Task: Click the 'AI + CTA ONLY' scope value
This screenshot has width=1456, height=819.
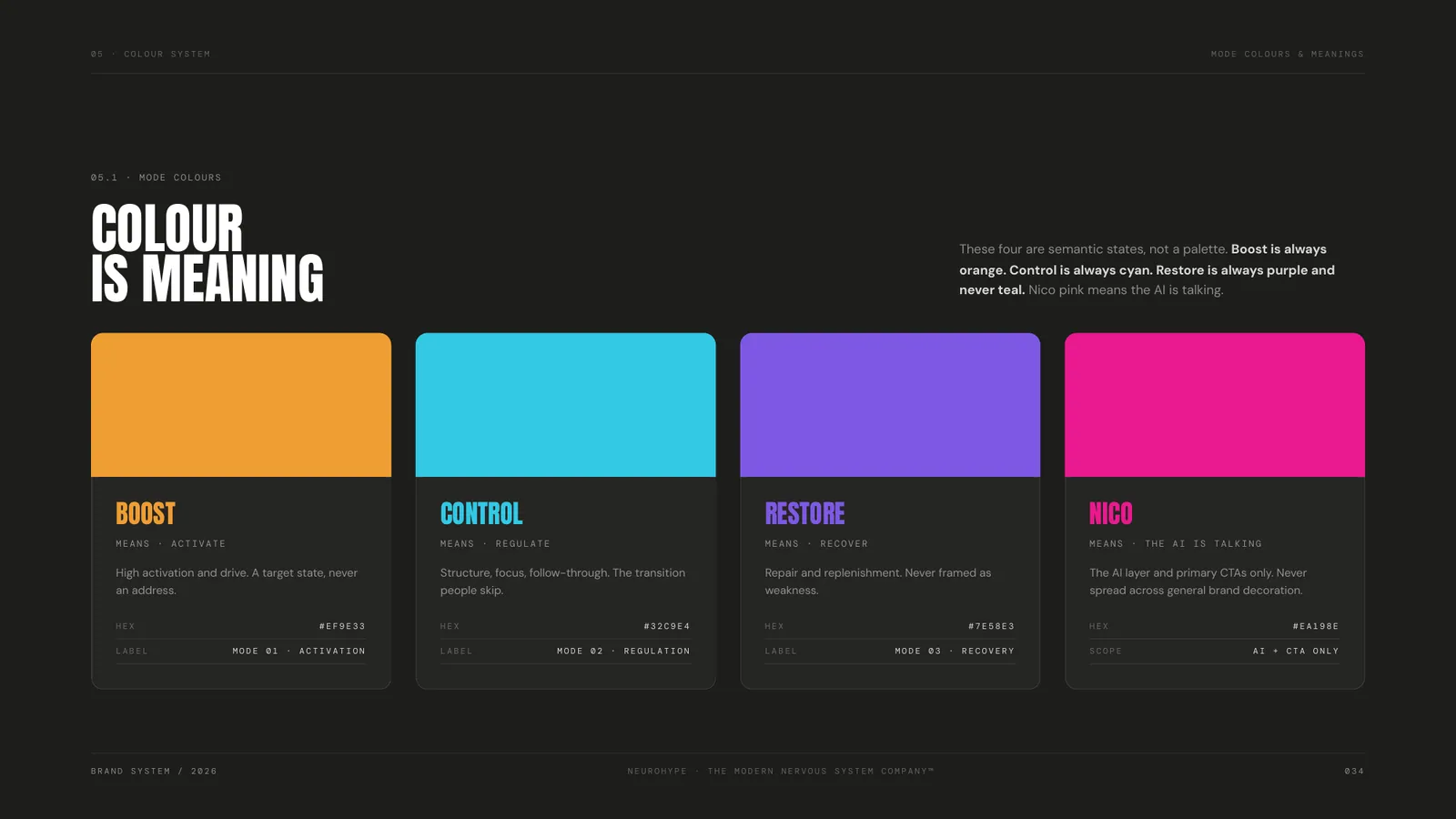Action: [1296, 651]
